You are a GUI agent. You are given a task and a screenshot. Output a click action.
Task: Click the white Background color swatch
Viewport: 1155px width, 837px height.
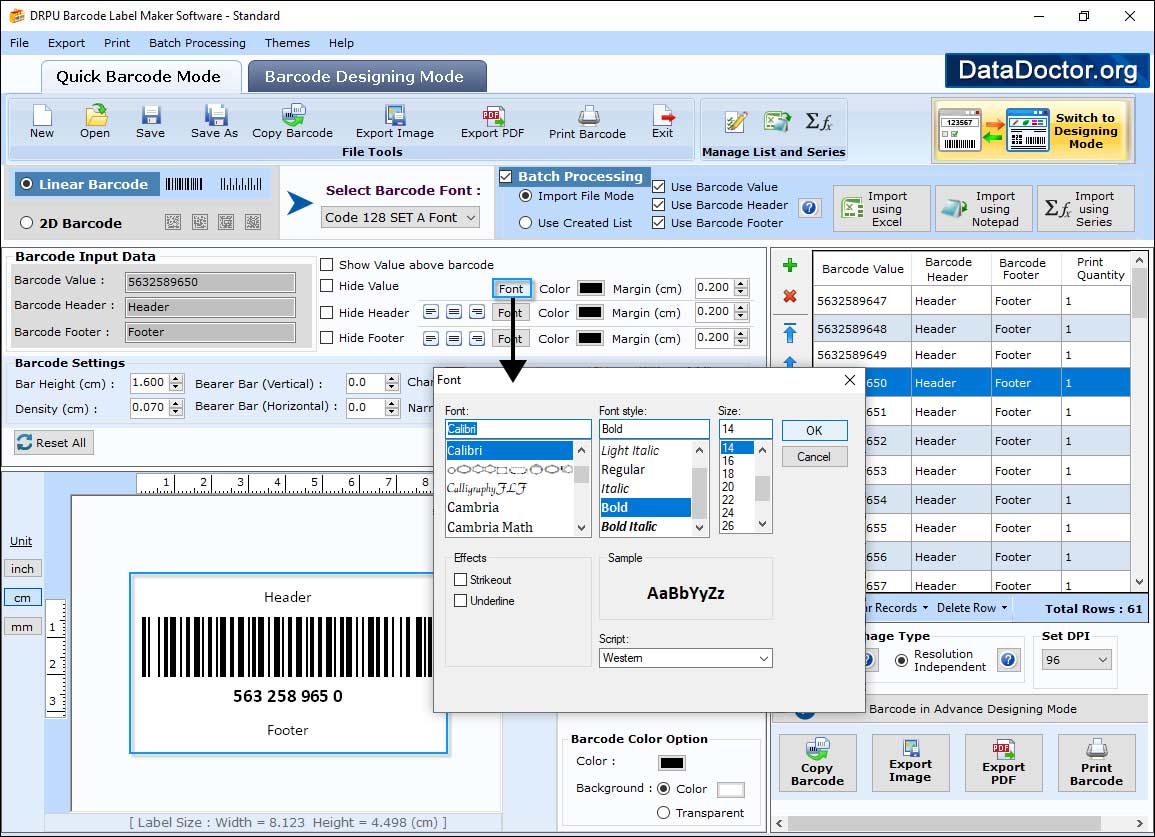[731, 790]
